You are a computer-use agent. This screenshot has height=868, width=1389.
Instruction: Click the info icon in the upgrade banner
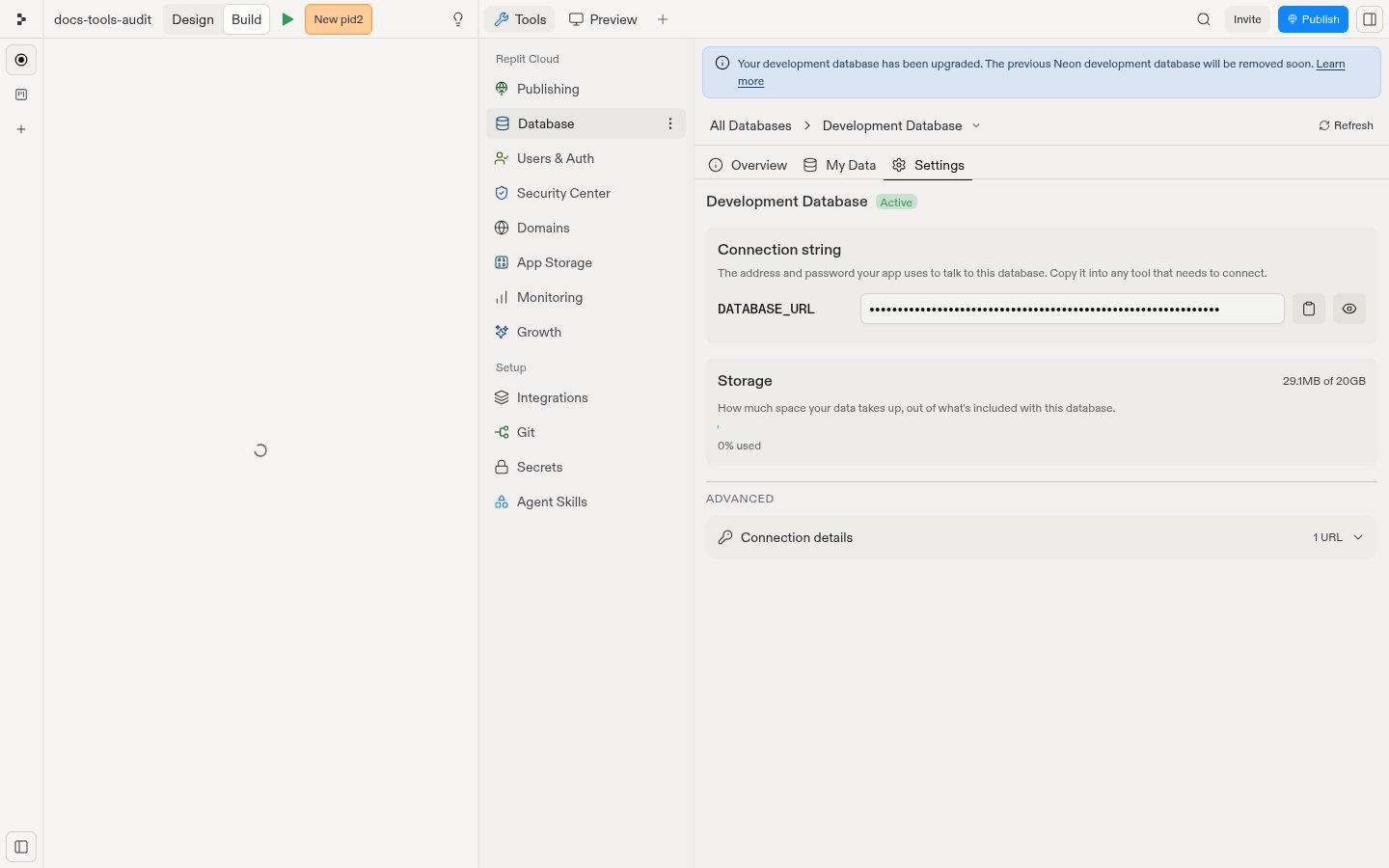(722, 64)
